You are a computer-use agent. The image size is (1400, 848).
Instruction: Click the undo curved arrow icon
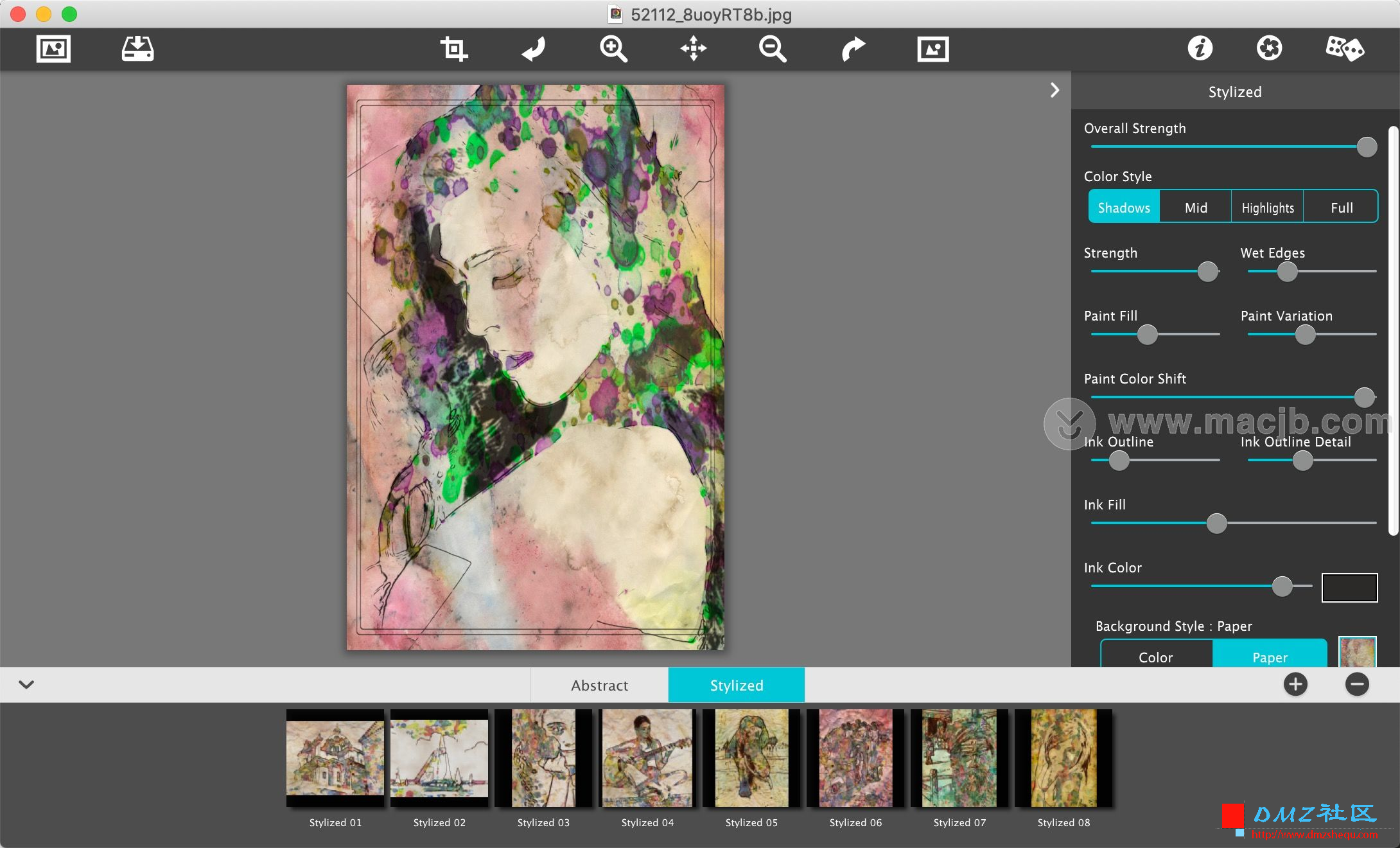click(534, 49)
